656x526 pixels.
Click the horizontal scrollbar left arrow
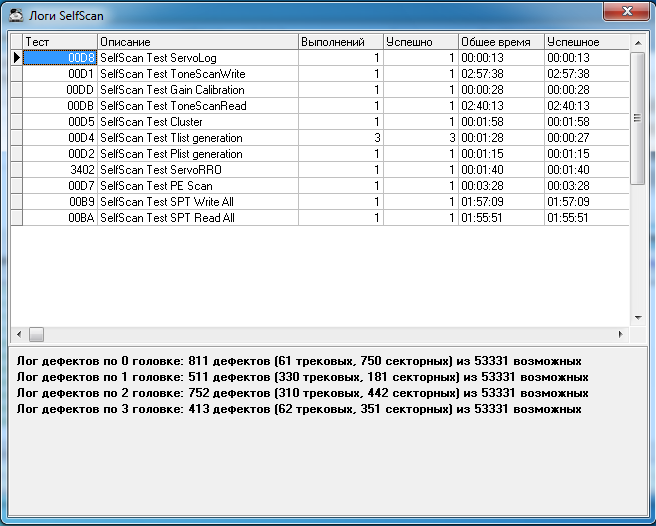[x=19, y=334]
